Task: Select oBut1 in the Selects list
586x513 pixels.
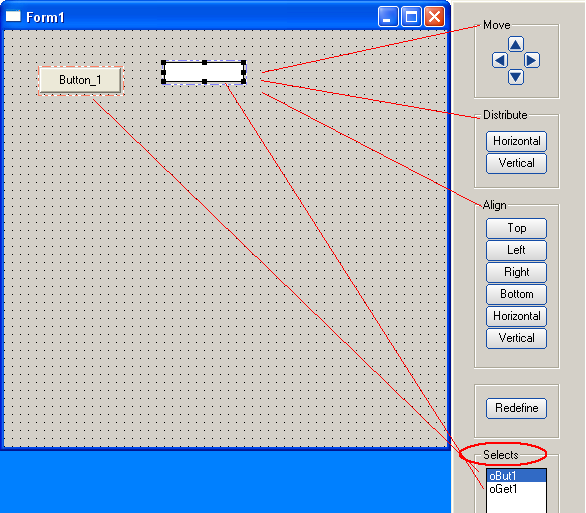Action: coord(516,476)
